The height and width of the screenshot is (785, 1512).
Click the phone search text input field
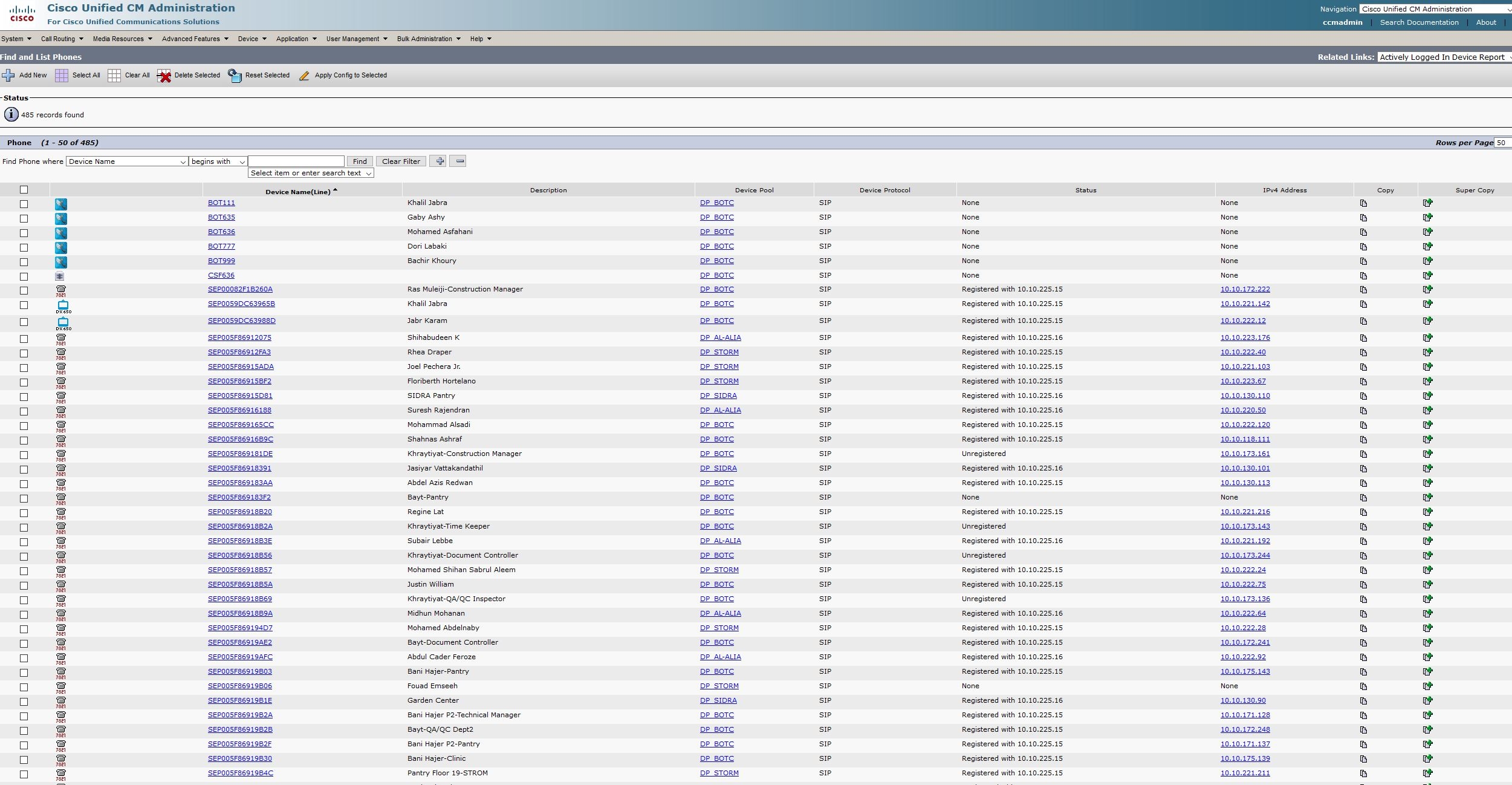pyautogui.click(x=296, y=161)
